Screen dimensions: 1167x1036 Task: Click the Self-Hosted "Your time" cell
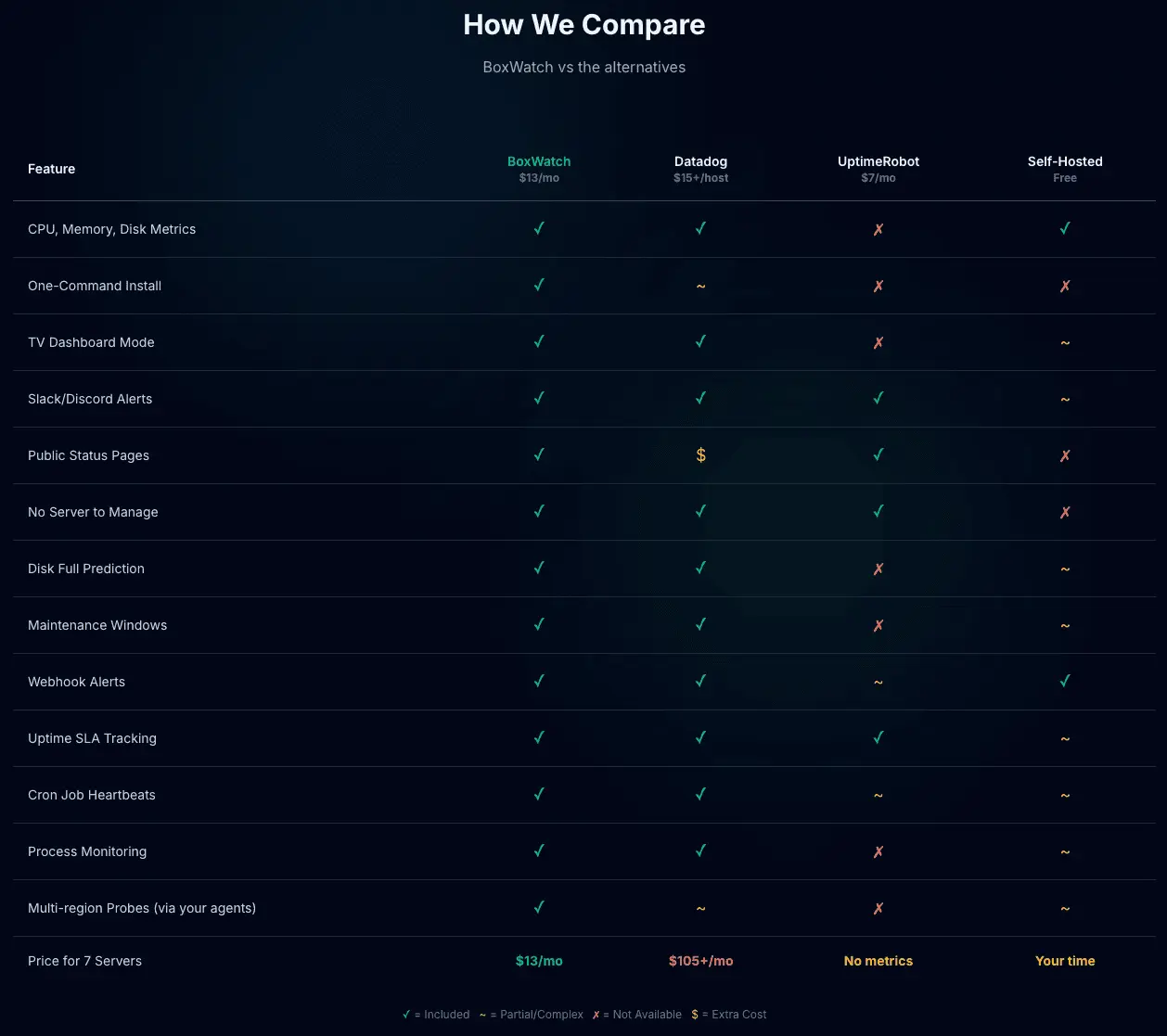point(1065,961)
